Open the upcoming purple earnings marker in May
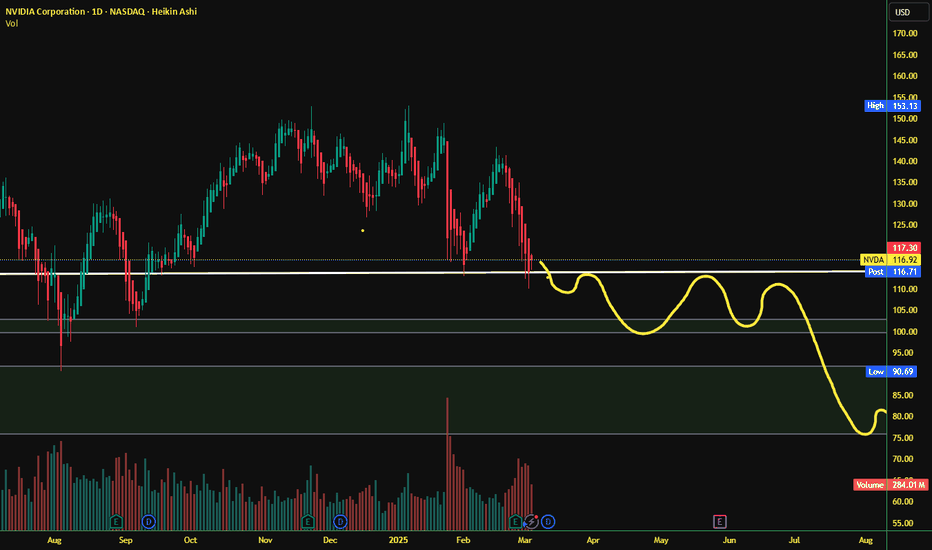The width and height of the screenshot is (932, 550). pyautogui.click(x=719, y=522)
